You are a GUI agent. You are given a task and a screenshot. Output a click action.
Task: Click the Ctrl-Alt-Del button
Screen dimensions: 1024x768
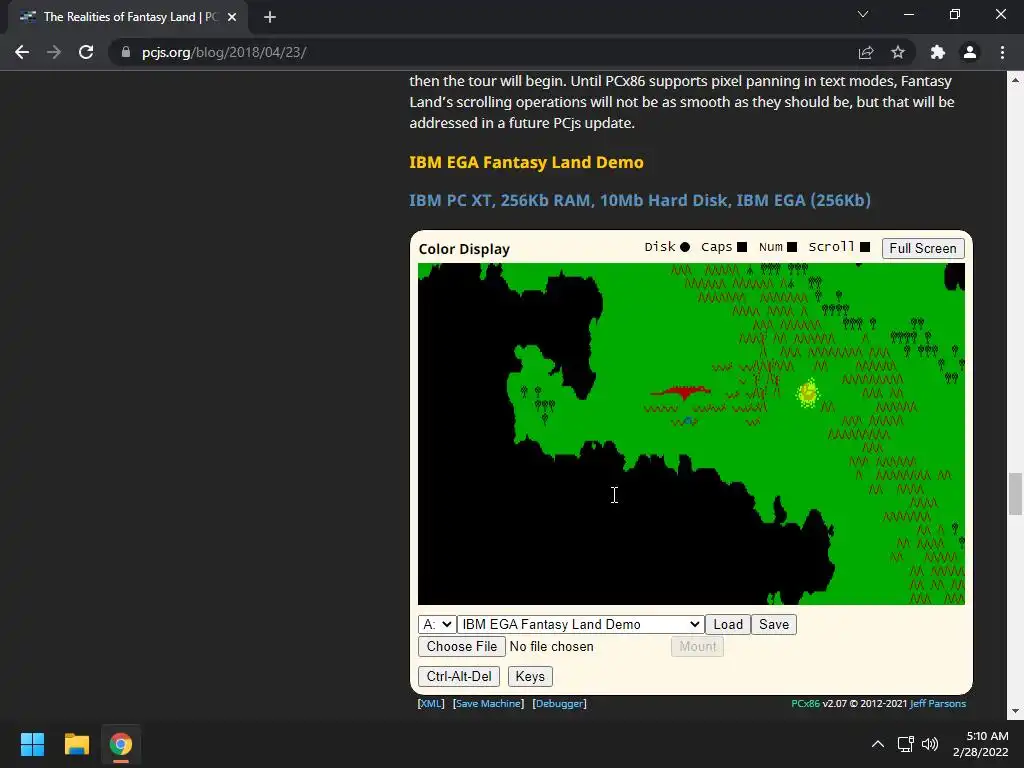tap(459, 677)
